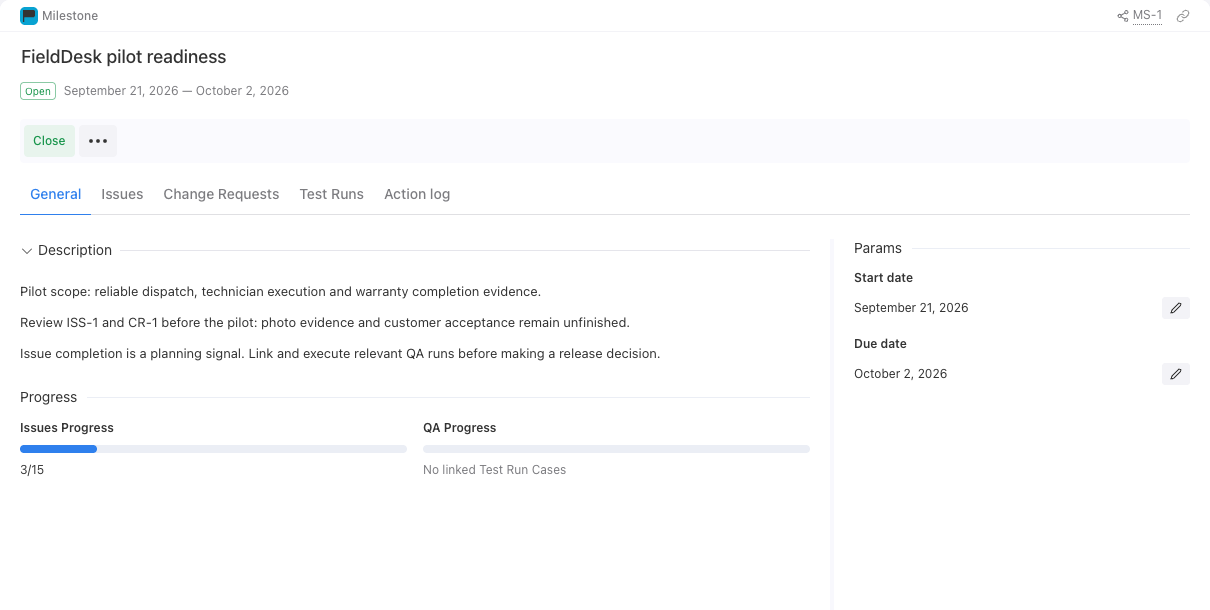Click the Issues Progress label
1210x610 pixels.
click(67, 428)
